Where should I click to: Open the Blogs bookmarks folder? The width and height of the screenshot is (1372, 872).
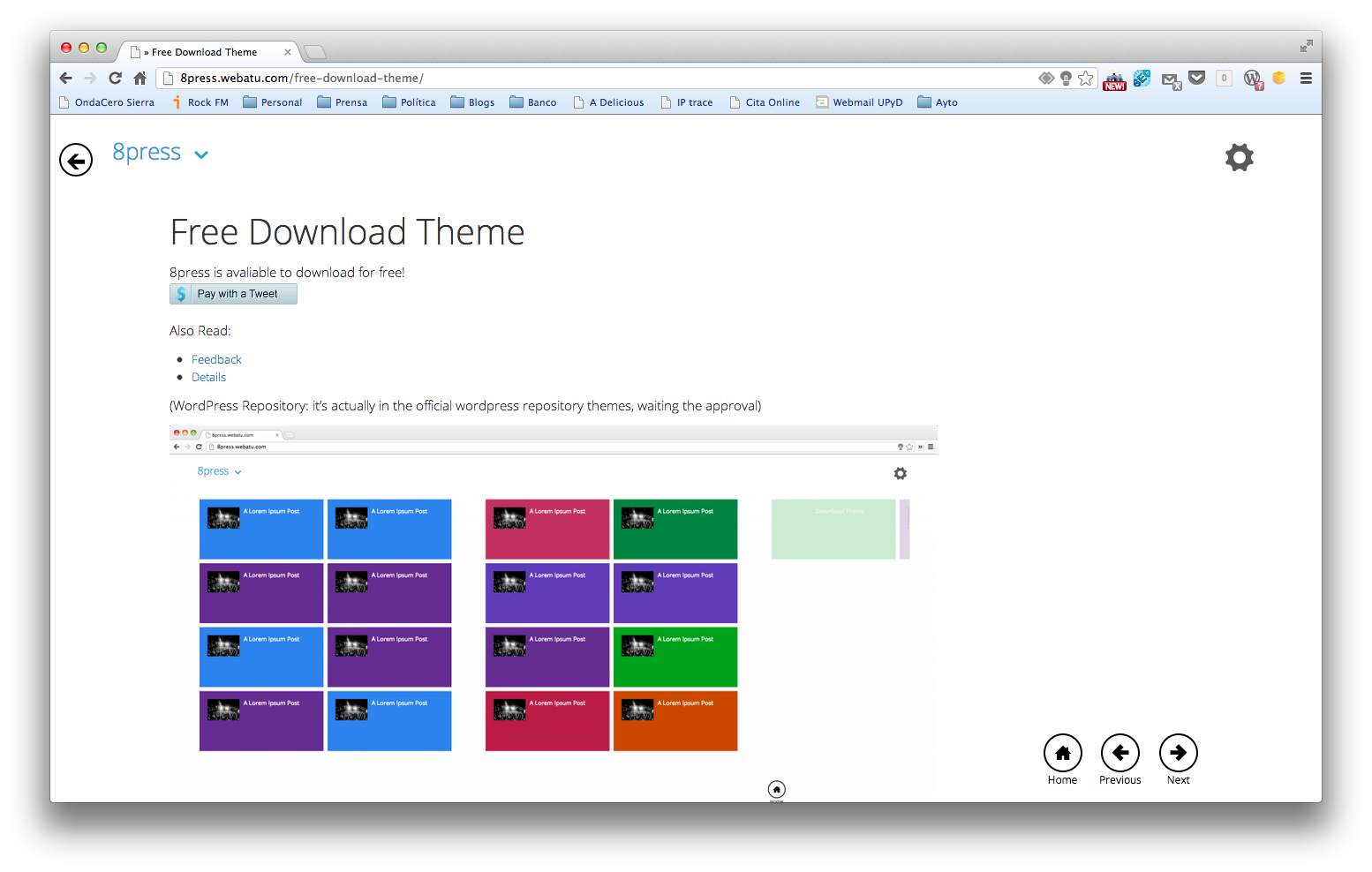[x=472, y=102]
